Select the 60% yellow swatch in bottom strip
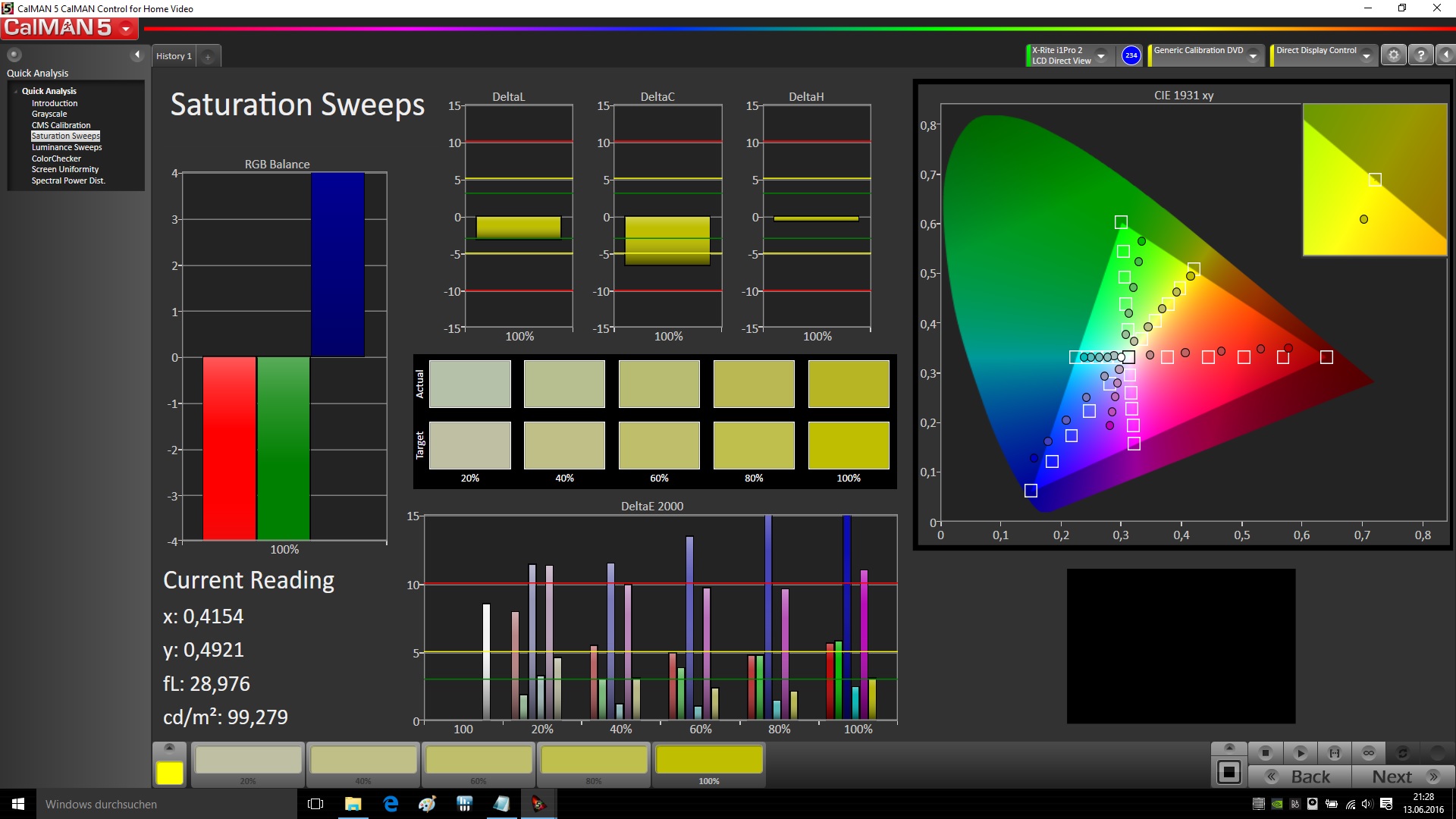This screenshot has width=1456, height=819. click(479, 761)
